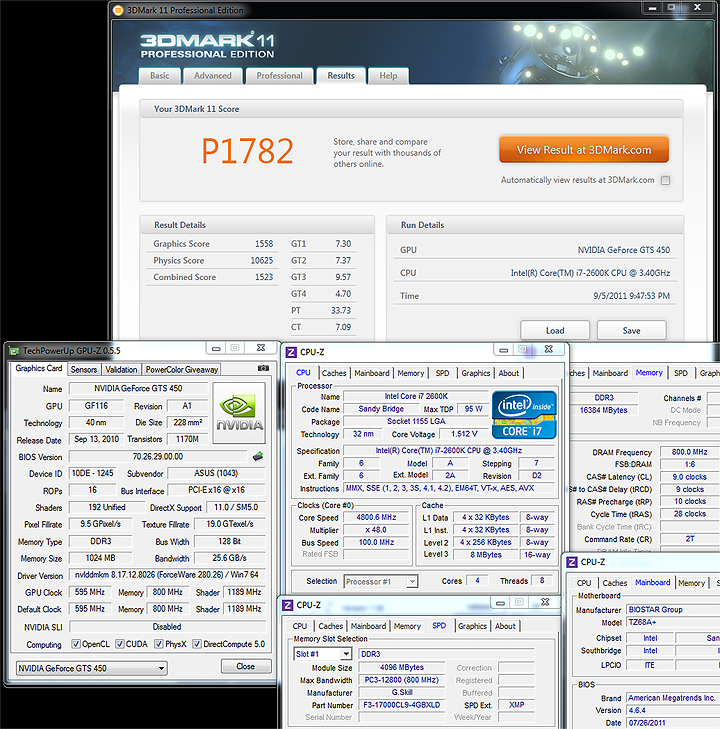The image size is (720, 729).
Task: Click the Physics Score value 10625
Action: tap(262, 260)
